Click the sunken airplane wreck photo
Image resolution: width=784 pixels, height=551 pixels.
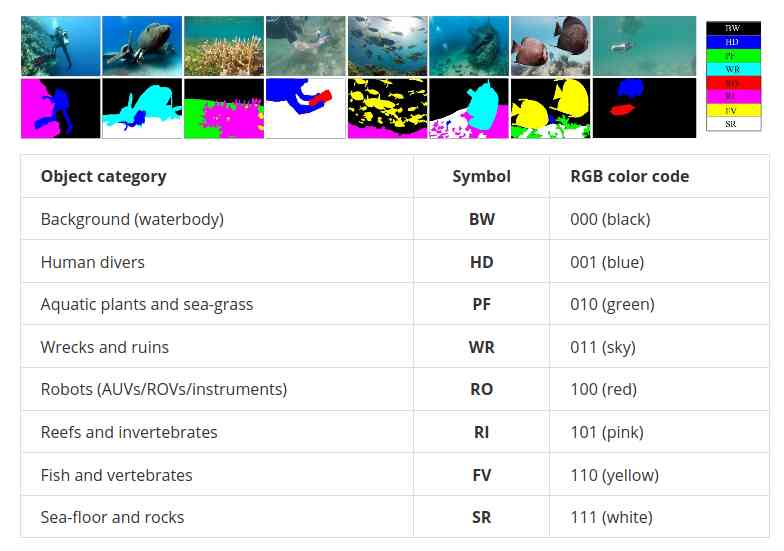[142, 46]
